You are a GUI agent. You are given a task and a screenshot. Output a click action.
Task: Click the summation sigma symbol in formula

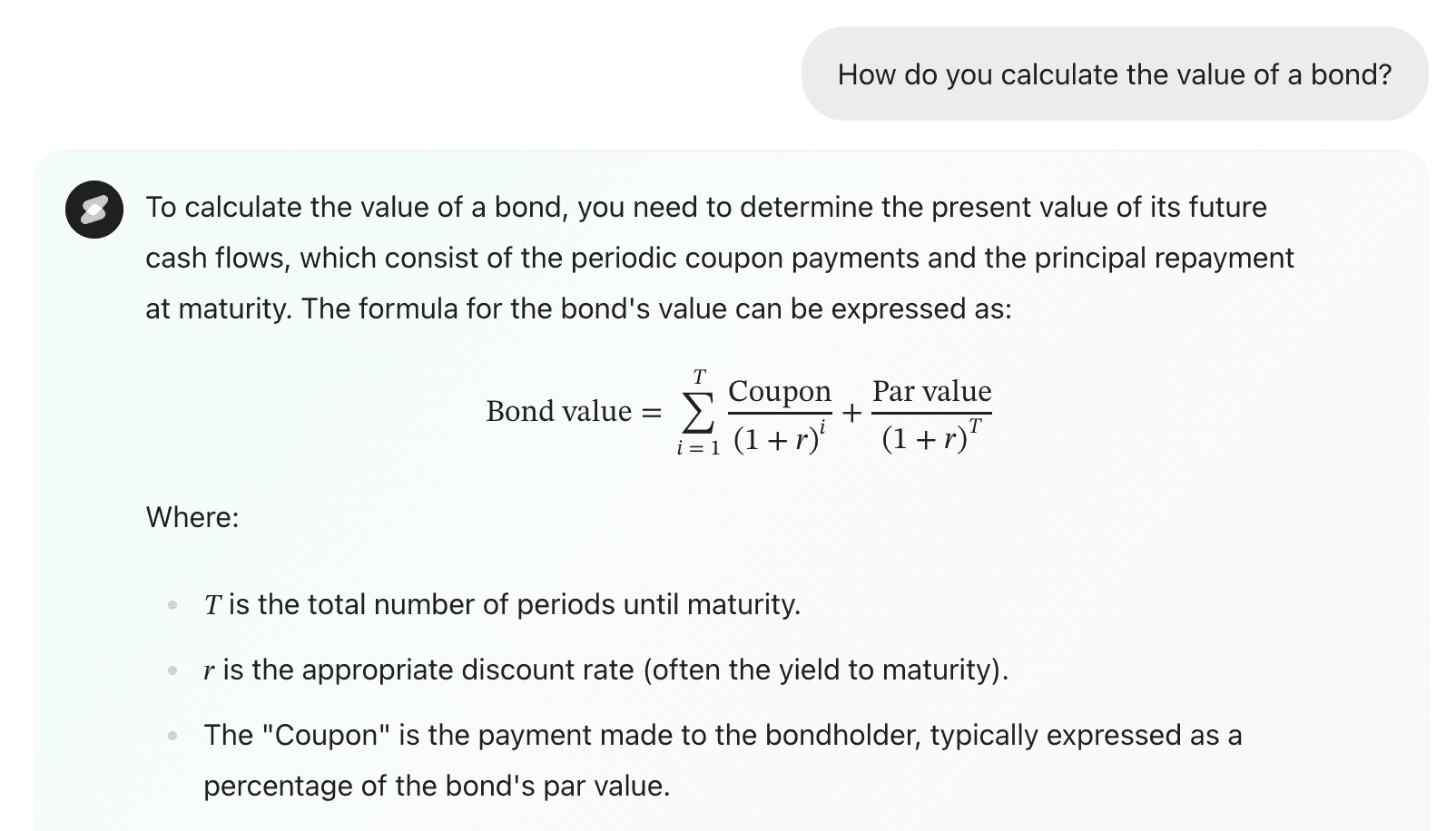(697, 414)
